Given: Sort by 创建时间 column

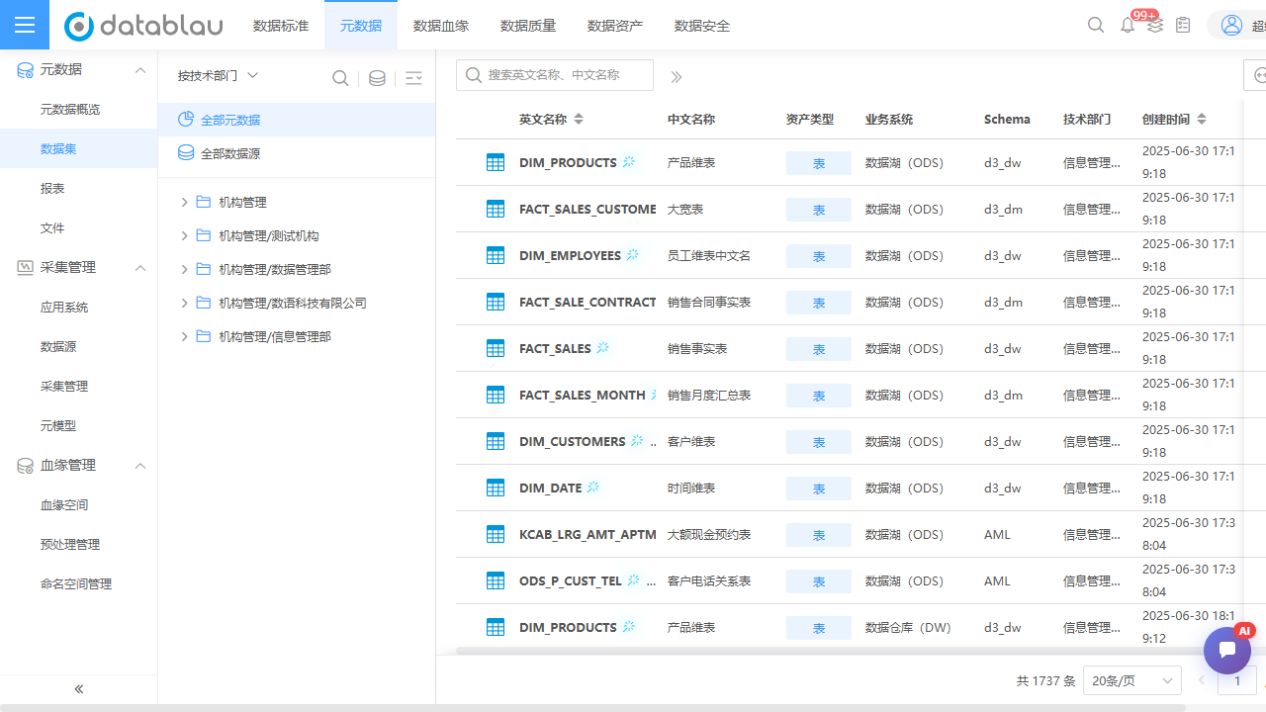Looking at the screenshot, I should pos(1201,119).
